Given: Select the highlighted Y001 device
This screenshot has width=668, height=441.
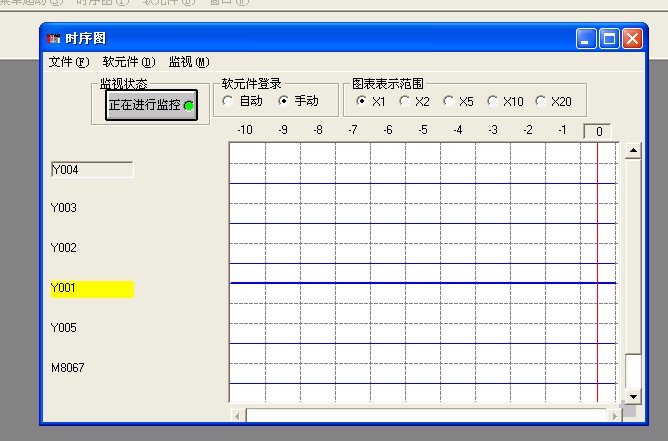Looking at the screenshot, I should [92, 289].
